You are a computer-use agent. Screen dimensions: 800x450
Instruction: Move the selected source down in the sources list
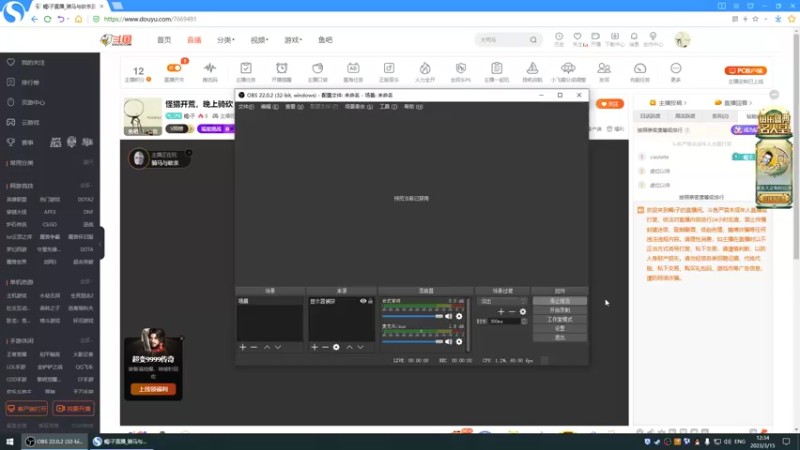361,347
